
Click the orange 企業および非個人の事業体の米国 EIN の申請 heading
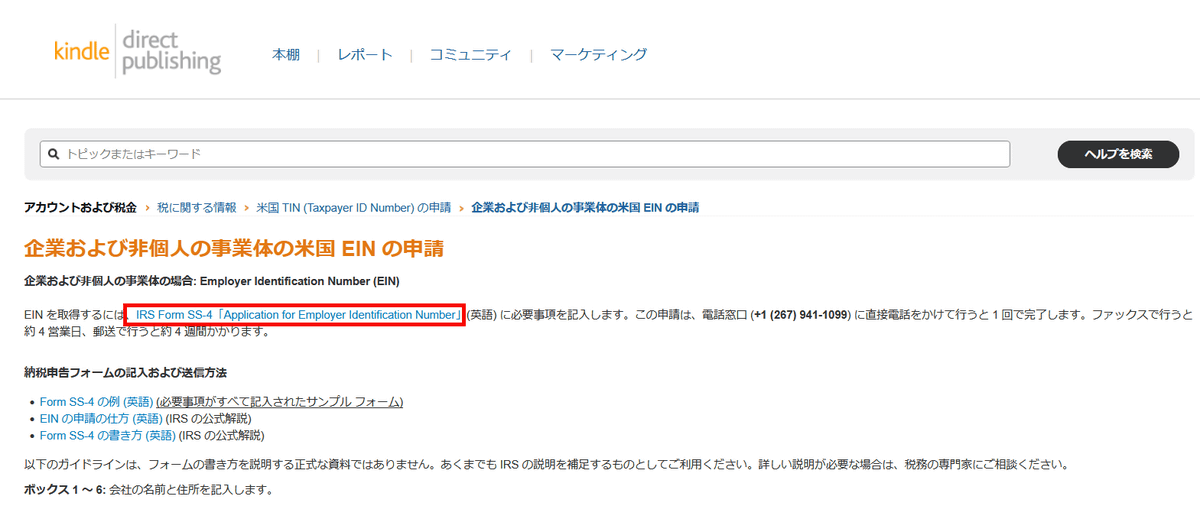(234, 248)
